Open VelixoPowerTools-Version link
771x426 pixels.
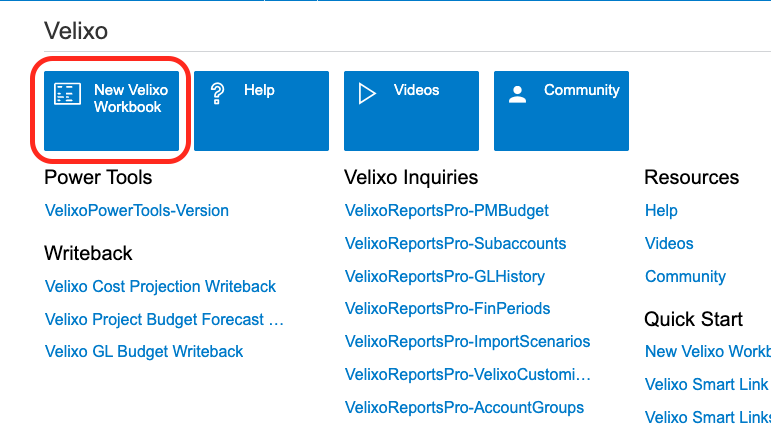[x=137, y=211]
